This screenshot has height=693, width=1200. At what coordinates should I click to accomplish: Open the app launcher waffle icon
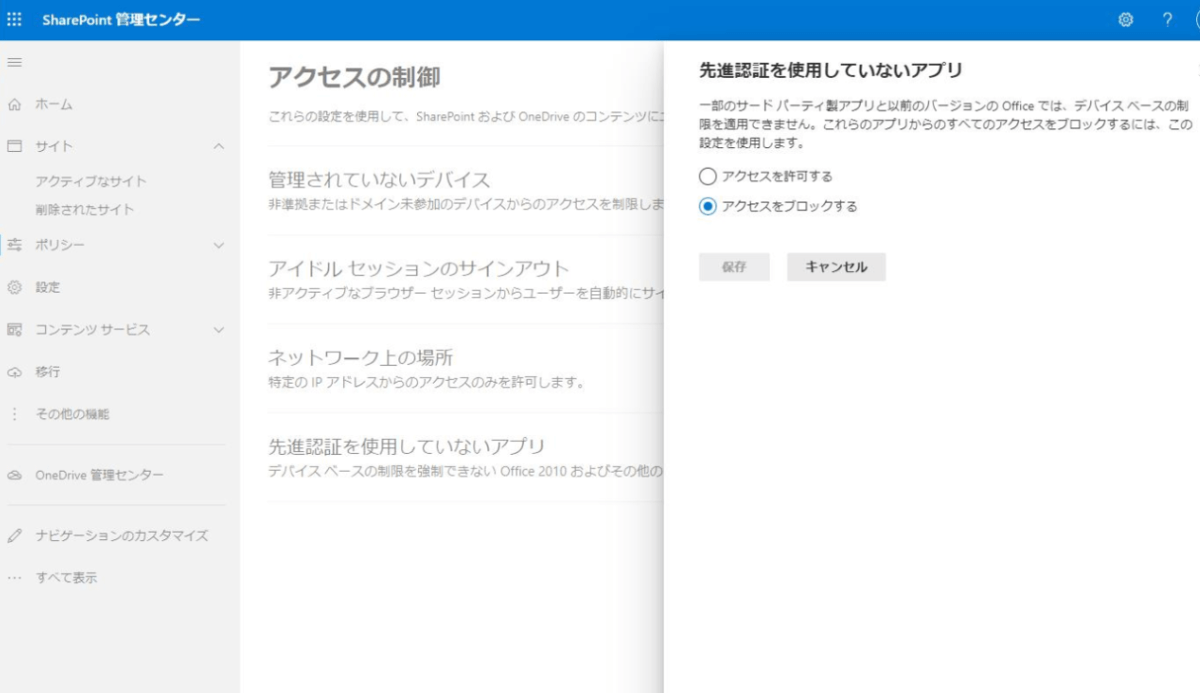(x=14, y=20)
